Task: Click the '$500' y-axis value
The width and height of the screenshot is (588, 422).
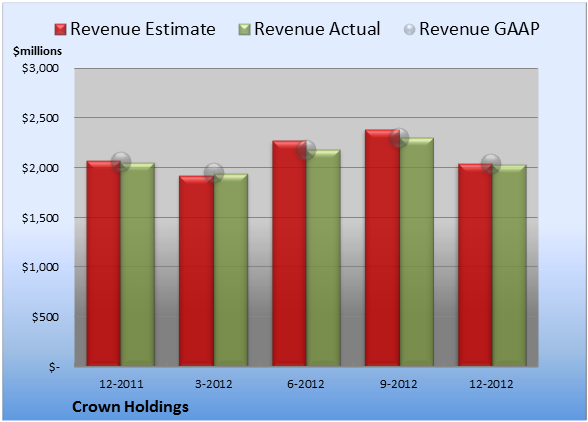Action: 45,317
